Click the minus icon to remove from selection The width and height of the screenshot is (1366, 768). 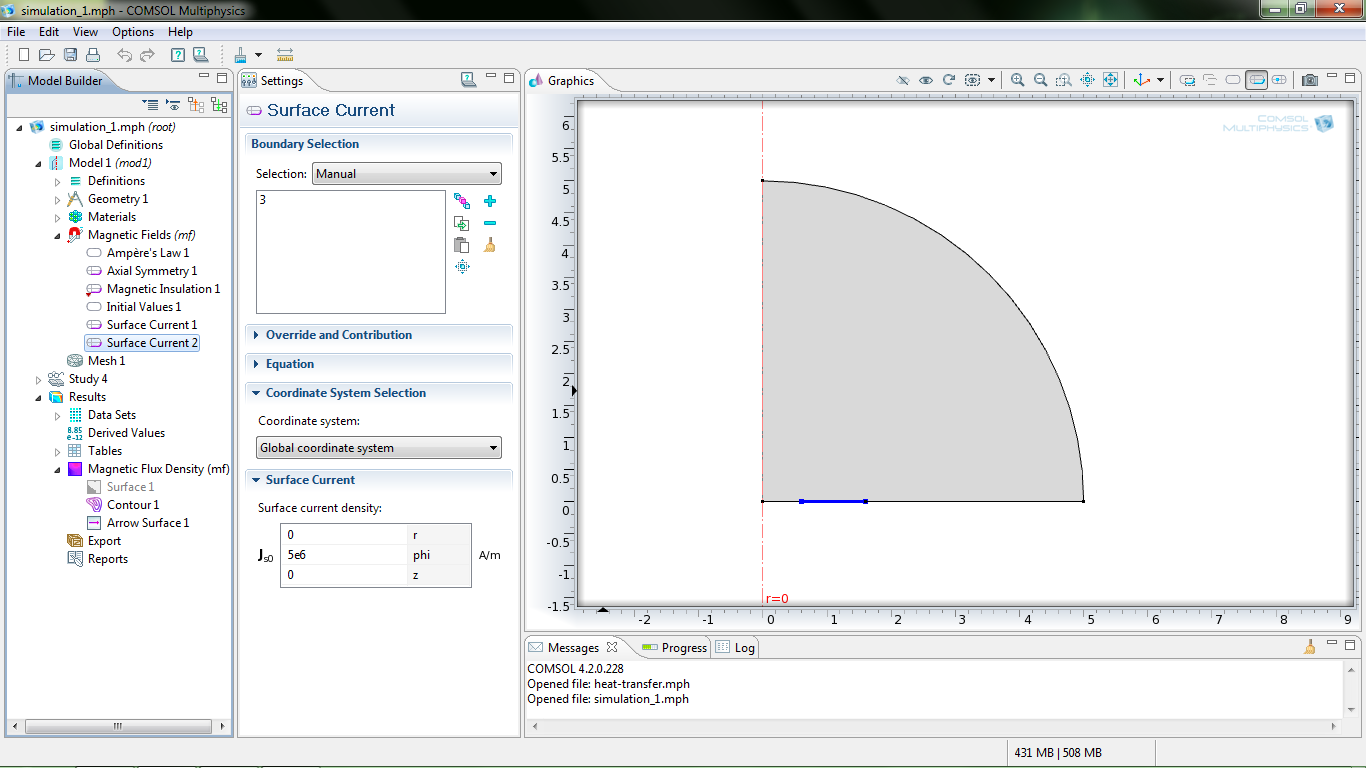[489, 223]
